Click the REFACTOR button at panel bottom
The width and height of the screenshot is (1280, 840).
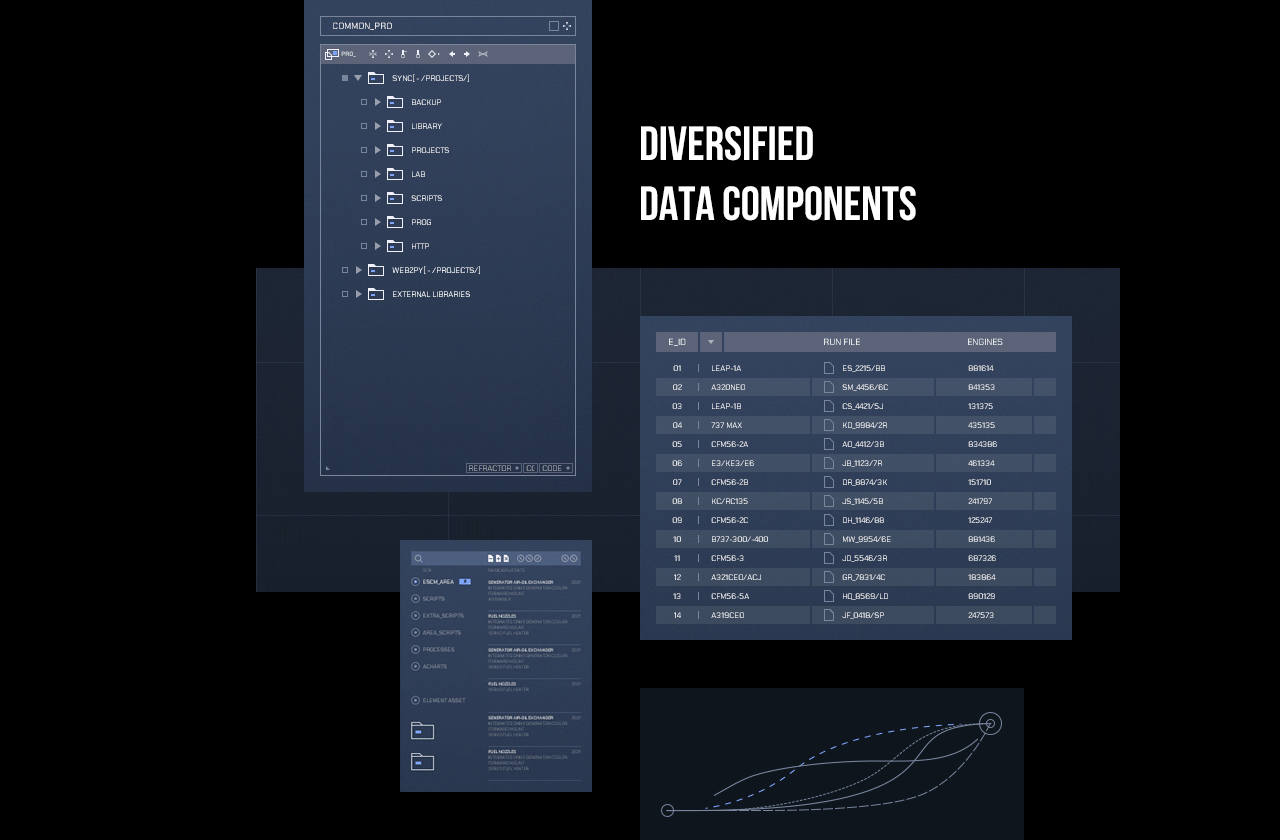tap(493, 468)
